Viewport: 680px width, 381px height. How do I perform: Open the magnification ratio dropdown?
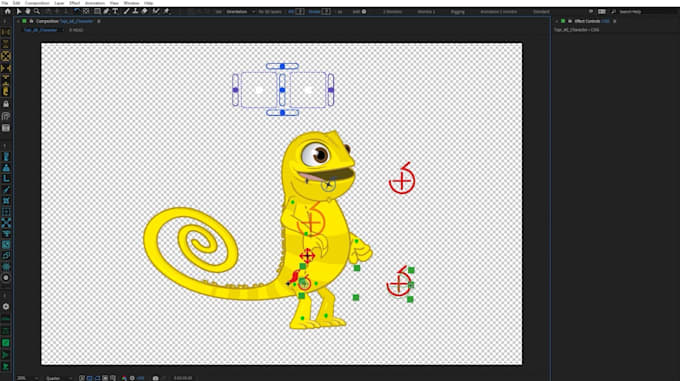pos(26,378)
